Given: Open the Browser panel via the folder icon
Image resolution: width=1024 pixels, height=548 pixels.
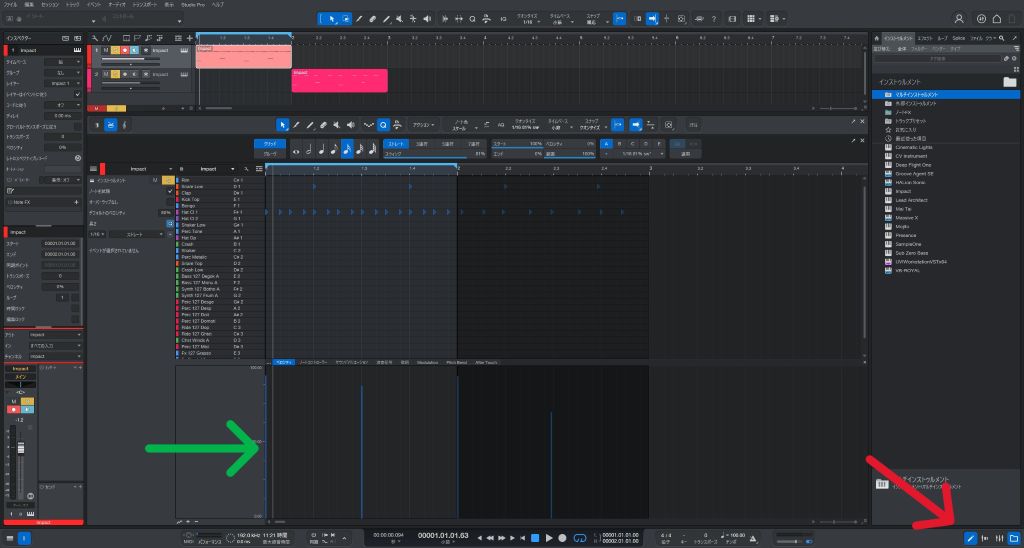Looking at the screenshot, I should tap(1014, 538).
